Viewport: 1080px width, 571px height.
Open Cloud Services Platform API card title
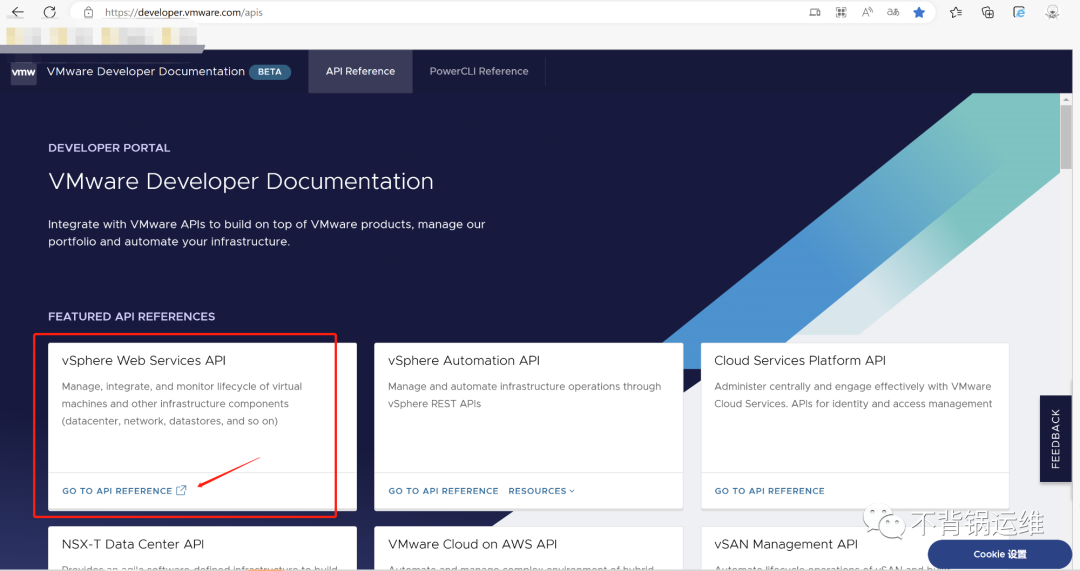(x=800, y=360)
